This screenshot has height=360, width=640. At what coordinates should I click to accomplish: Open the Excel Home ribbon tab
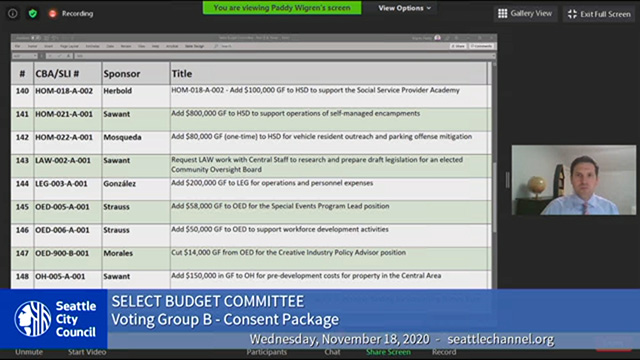pyautogui.click(x=32, y=46)
